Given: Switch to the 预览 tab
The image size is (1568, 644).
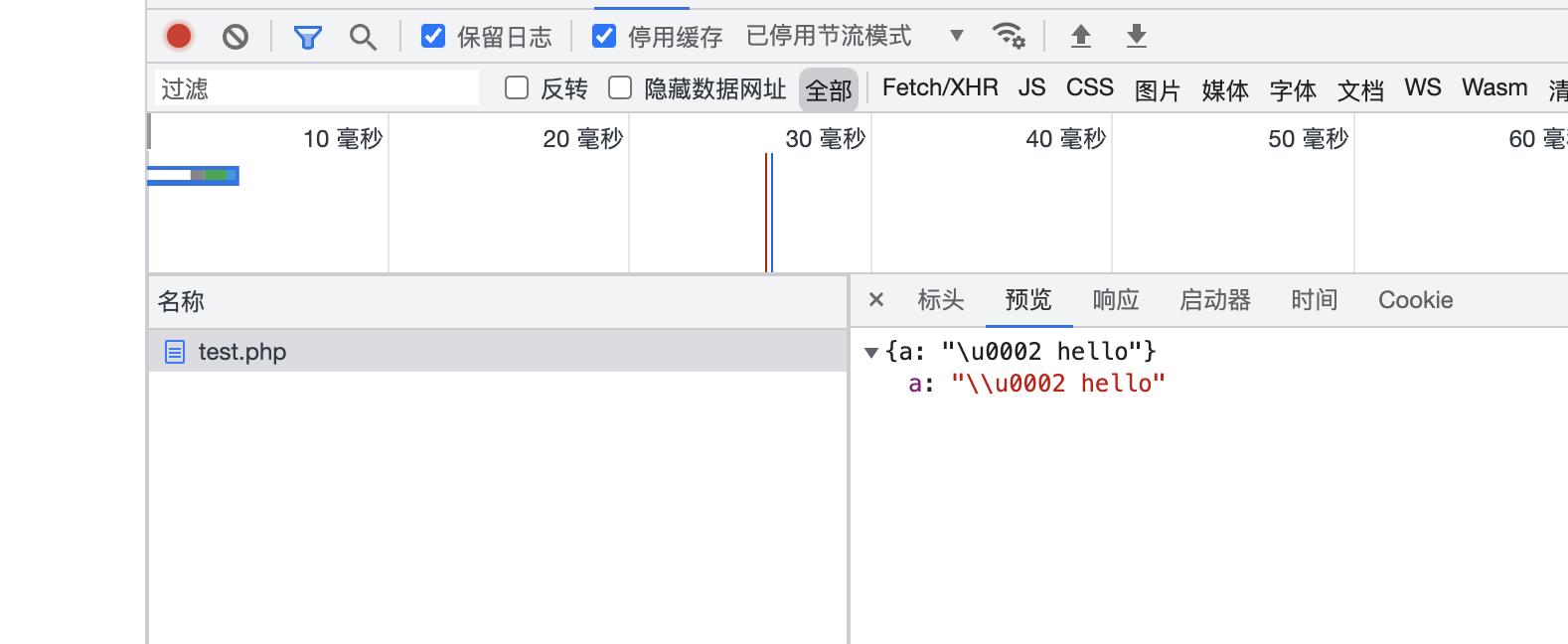Looking at the screenshot, I should [x=1028, y=300].
